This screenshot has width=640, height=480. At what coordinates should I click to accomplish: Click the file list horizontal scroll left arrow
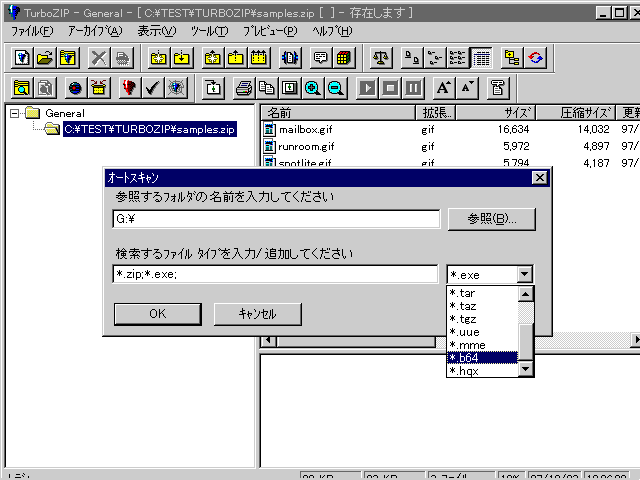coord(268,340)
